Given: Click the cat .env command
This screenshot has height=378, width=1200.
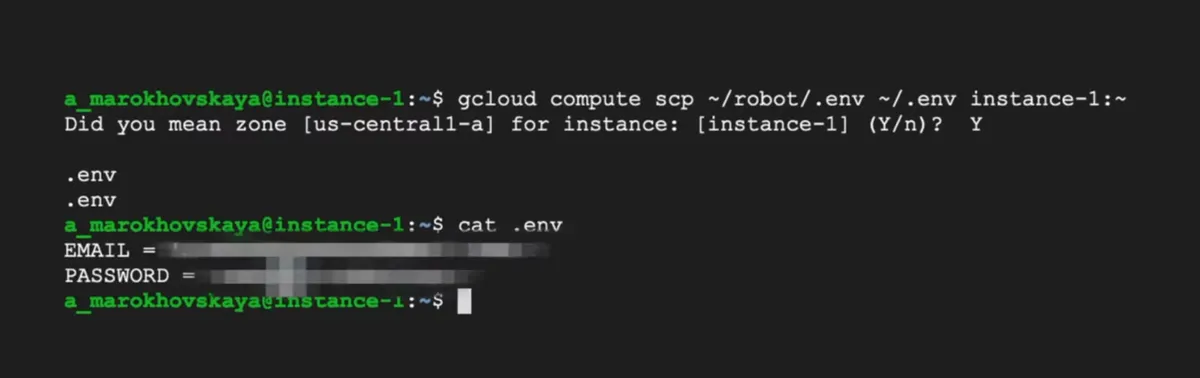Looking at the screenshot, I should click(x=510, y=225).
